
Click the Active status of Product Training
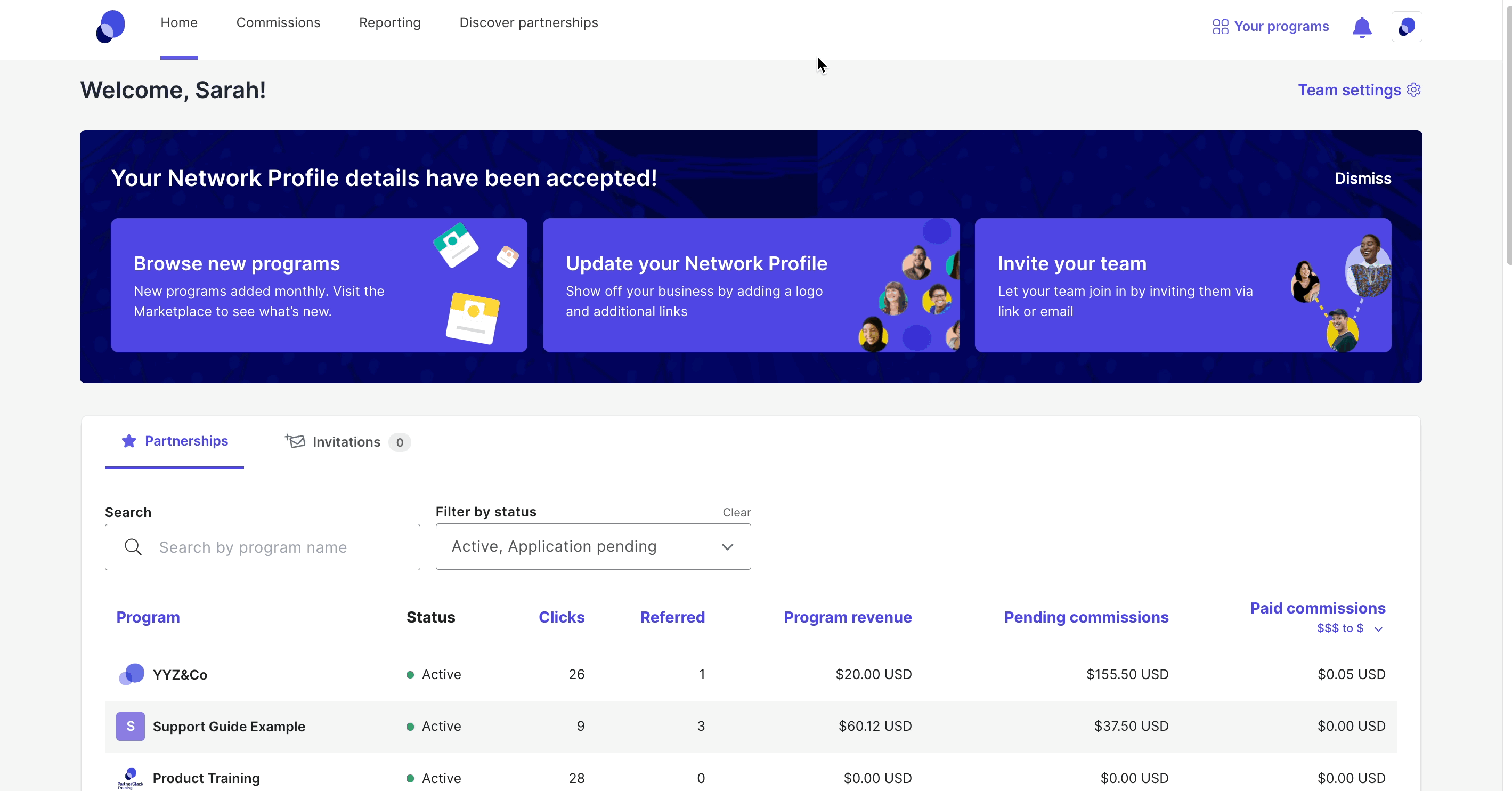(x=434, y=778)
